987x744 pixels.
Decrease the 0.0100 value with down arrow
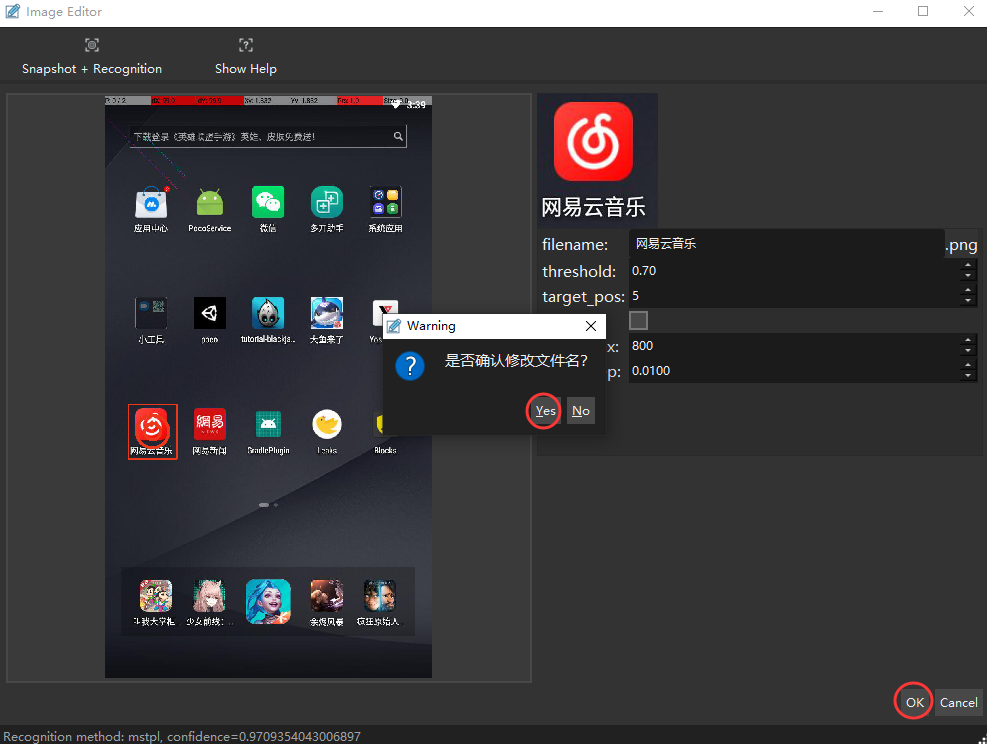pos(968,376)
